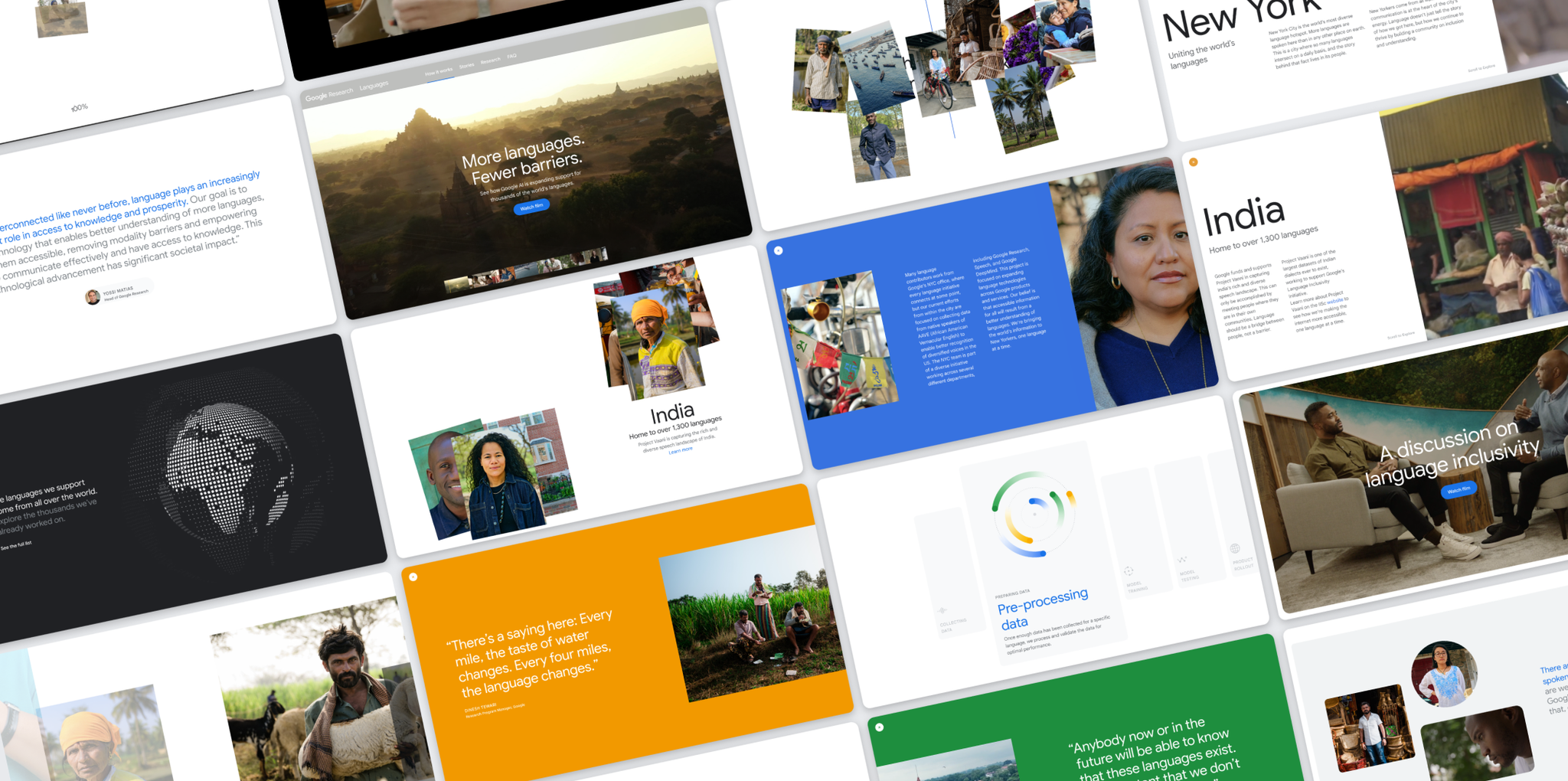Click the New York heading
Viewport: 1568px width, 781px height.
(1240, 18)
